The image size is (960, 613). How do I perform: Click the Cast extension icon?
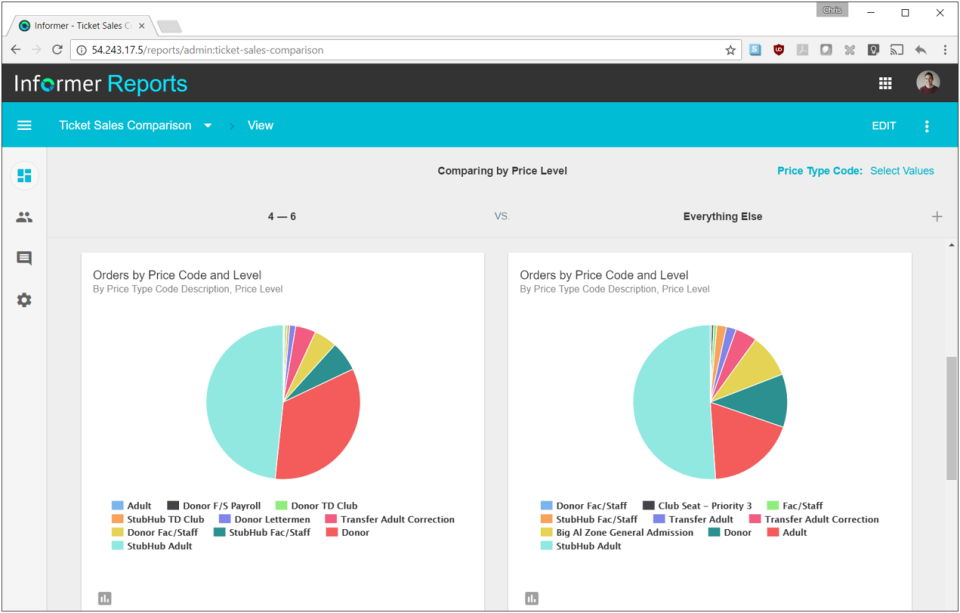(897, 50)
